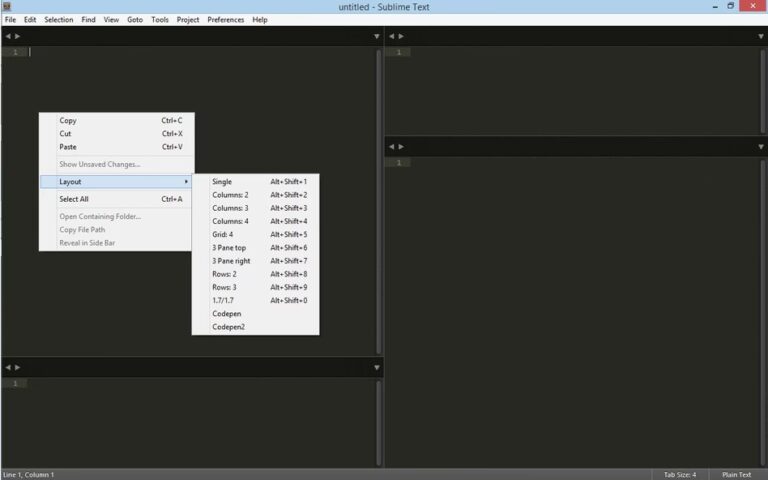Select the Columns: 3 layout

(255, 208)
